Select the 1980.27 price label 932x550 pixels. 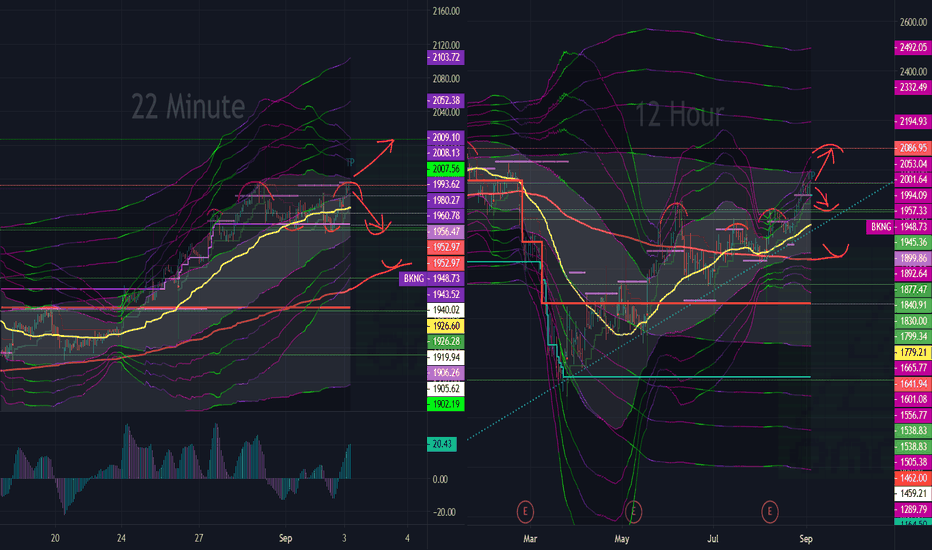pyautogui.click(x=445, y=200)
